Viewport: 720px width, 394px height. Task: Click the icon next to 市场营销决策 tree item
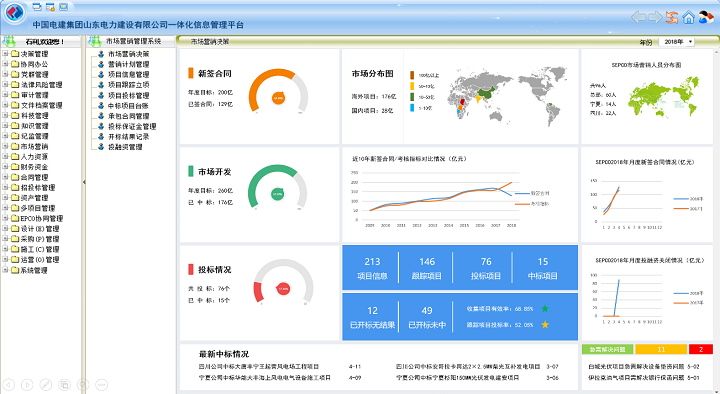tap(101, 54)
